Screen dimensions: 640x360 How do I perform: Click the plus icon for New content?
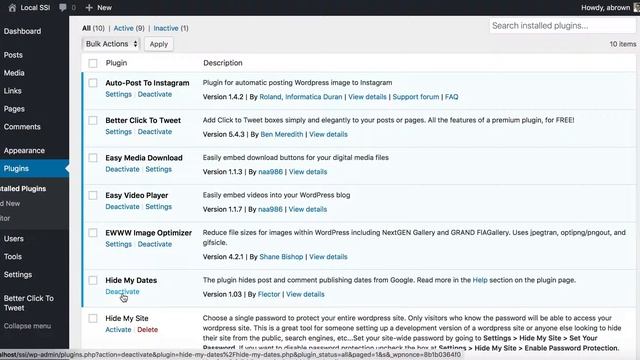tap(89, 7)
